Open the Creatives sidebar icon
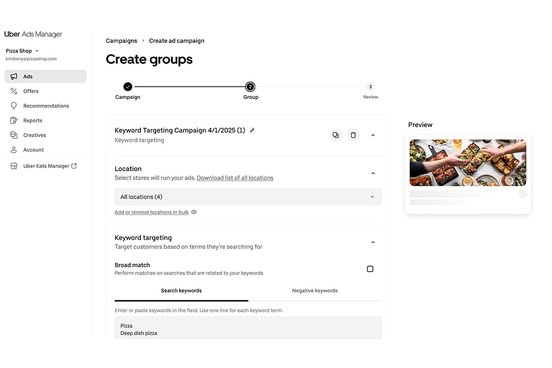The height and width of the screenshot is (368, 552). [14, 135]
